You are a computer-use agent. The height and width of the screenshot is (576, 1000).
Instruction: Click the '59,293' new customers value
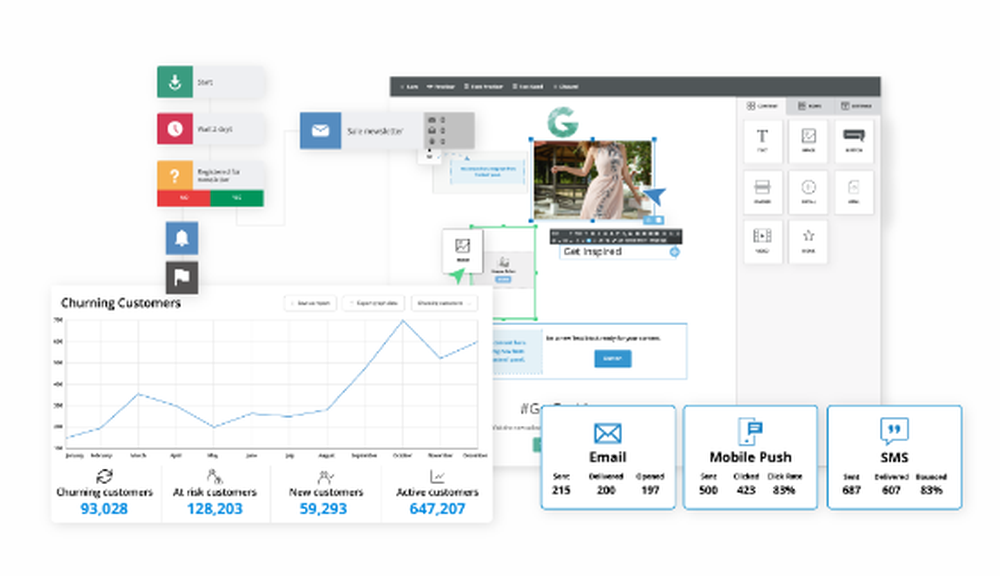[323, 509]
